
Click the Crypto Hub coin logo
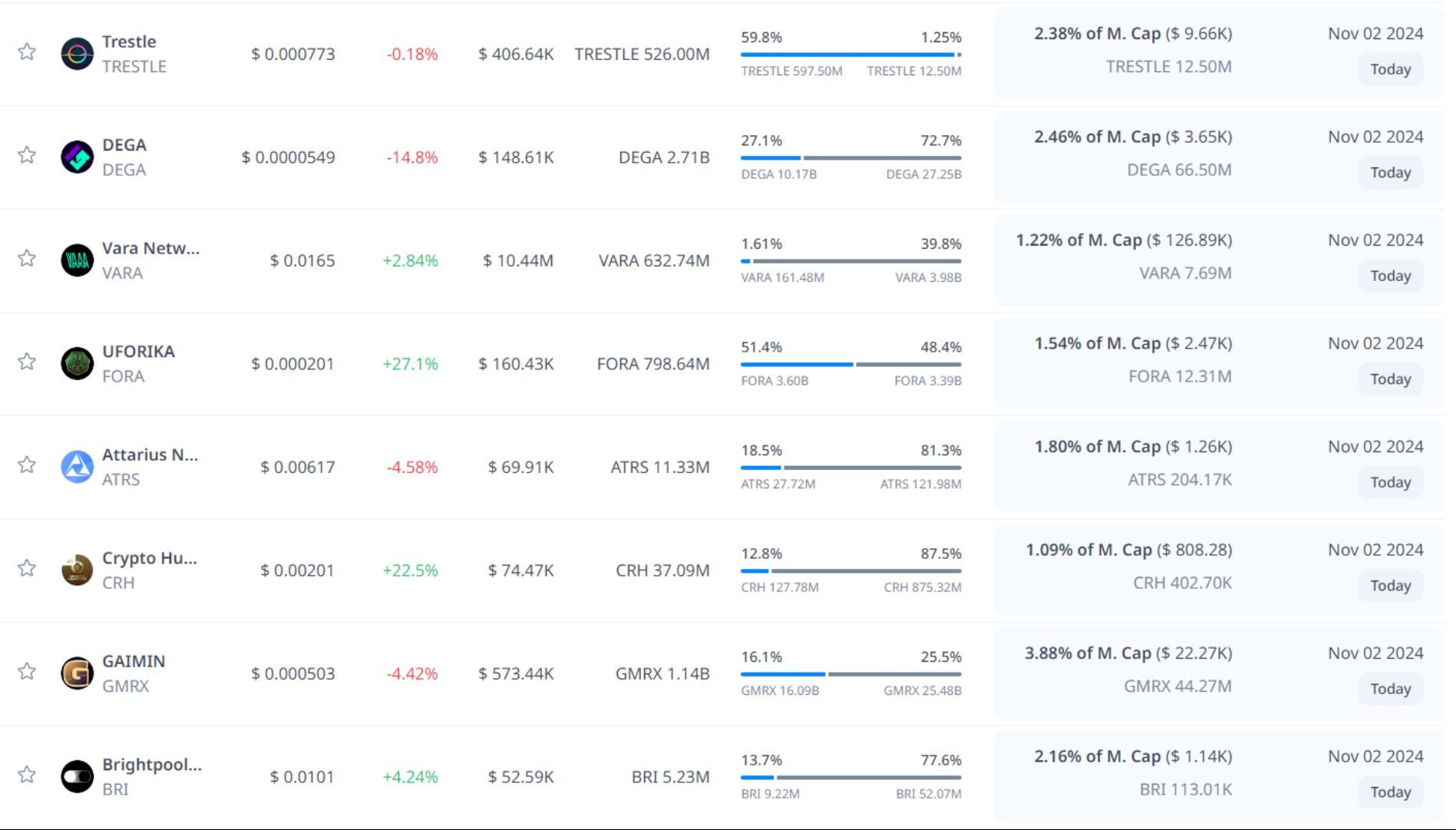[x=77, y=570]
